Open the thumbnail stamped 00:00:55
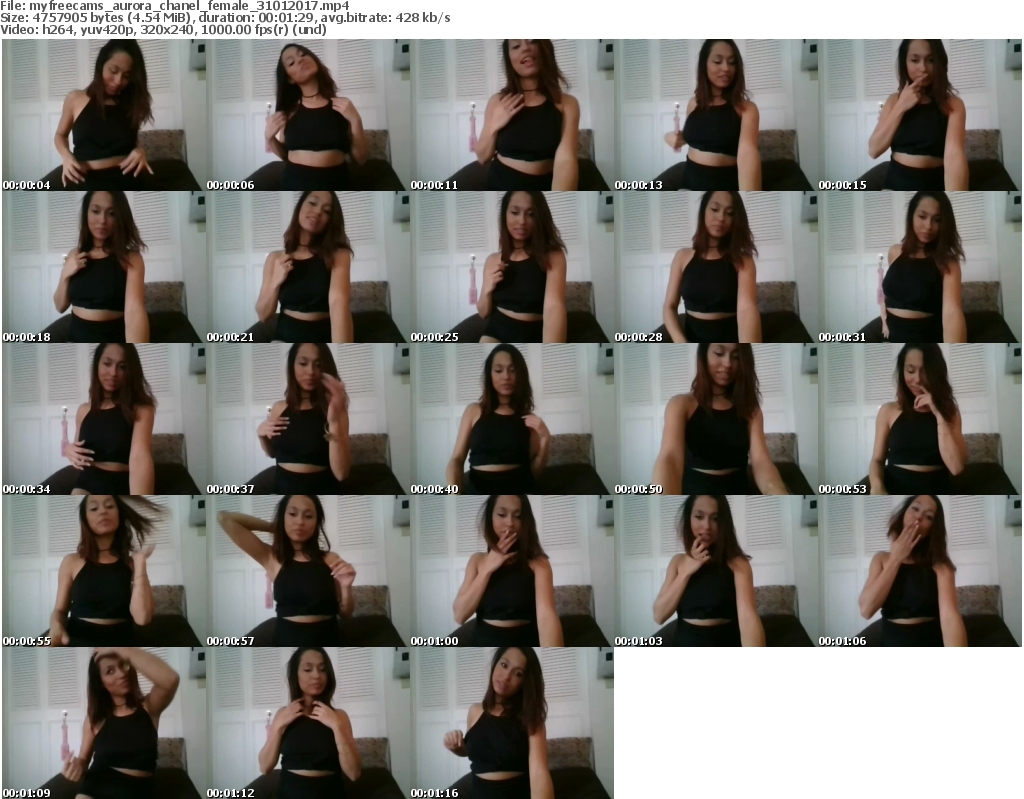 [104, 571]
